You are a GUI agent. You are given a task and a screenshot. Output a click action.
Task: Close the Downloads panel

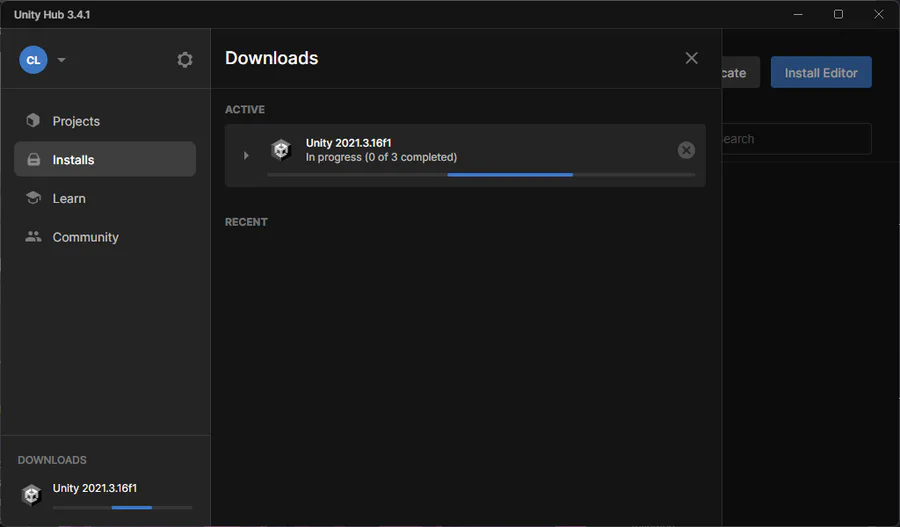[691, 58]
